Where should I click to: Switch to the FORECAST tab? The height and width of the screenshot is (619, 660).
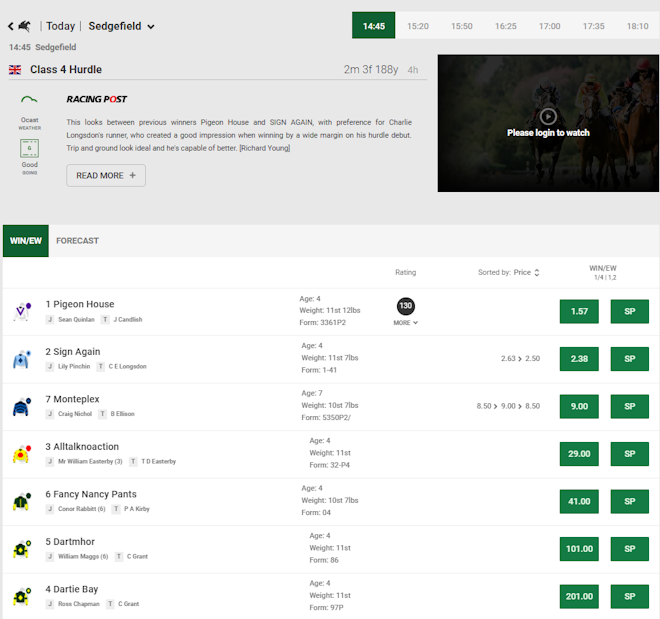(x=77, y=241)
